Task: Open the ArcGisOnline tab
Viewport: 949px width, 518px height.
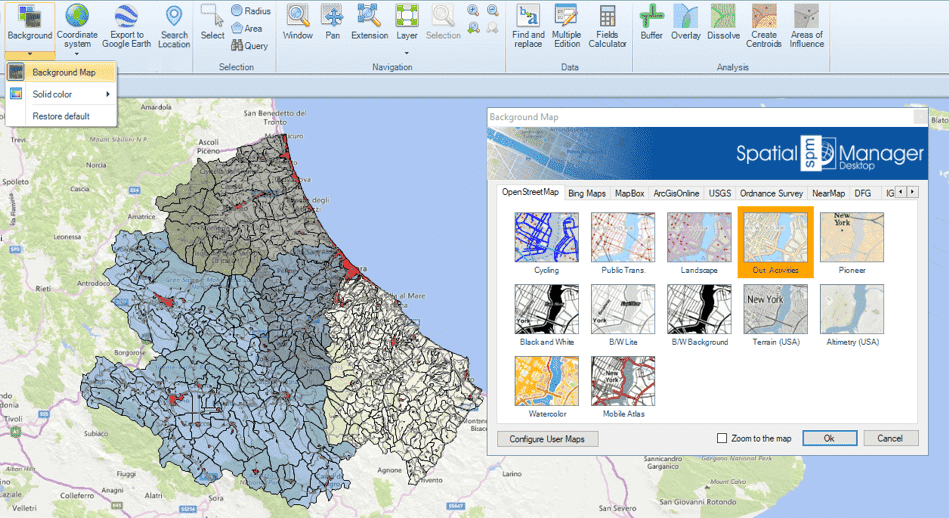Action: click(676, 192)
